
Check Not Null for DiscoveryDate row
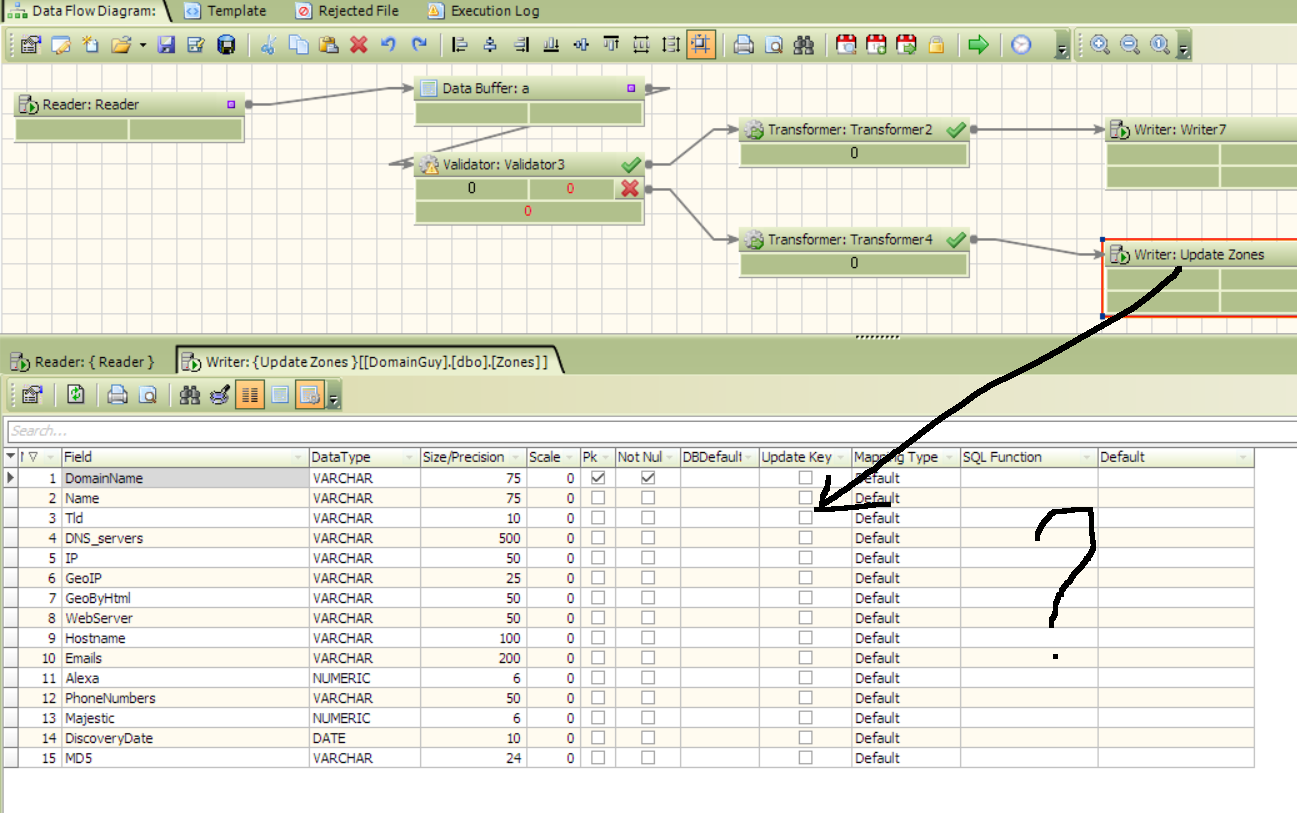click(x=648, y=738)
